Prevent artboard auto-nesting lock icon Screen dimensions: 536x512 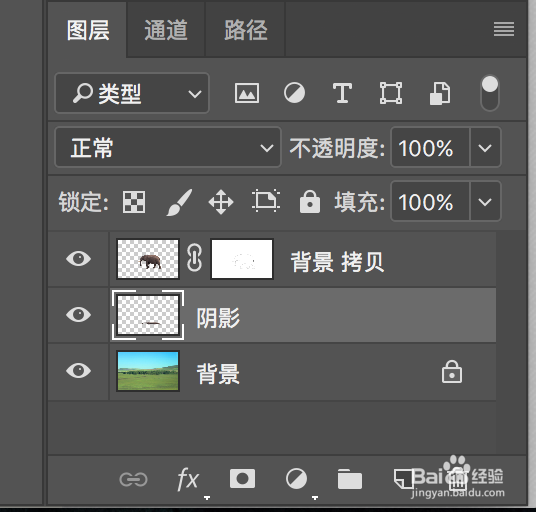click(x=266, y=201)
